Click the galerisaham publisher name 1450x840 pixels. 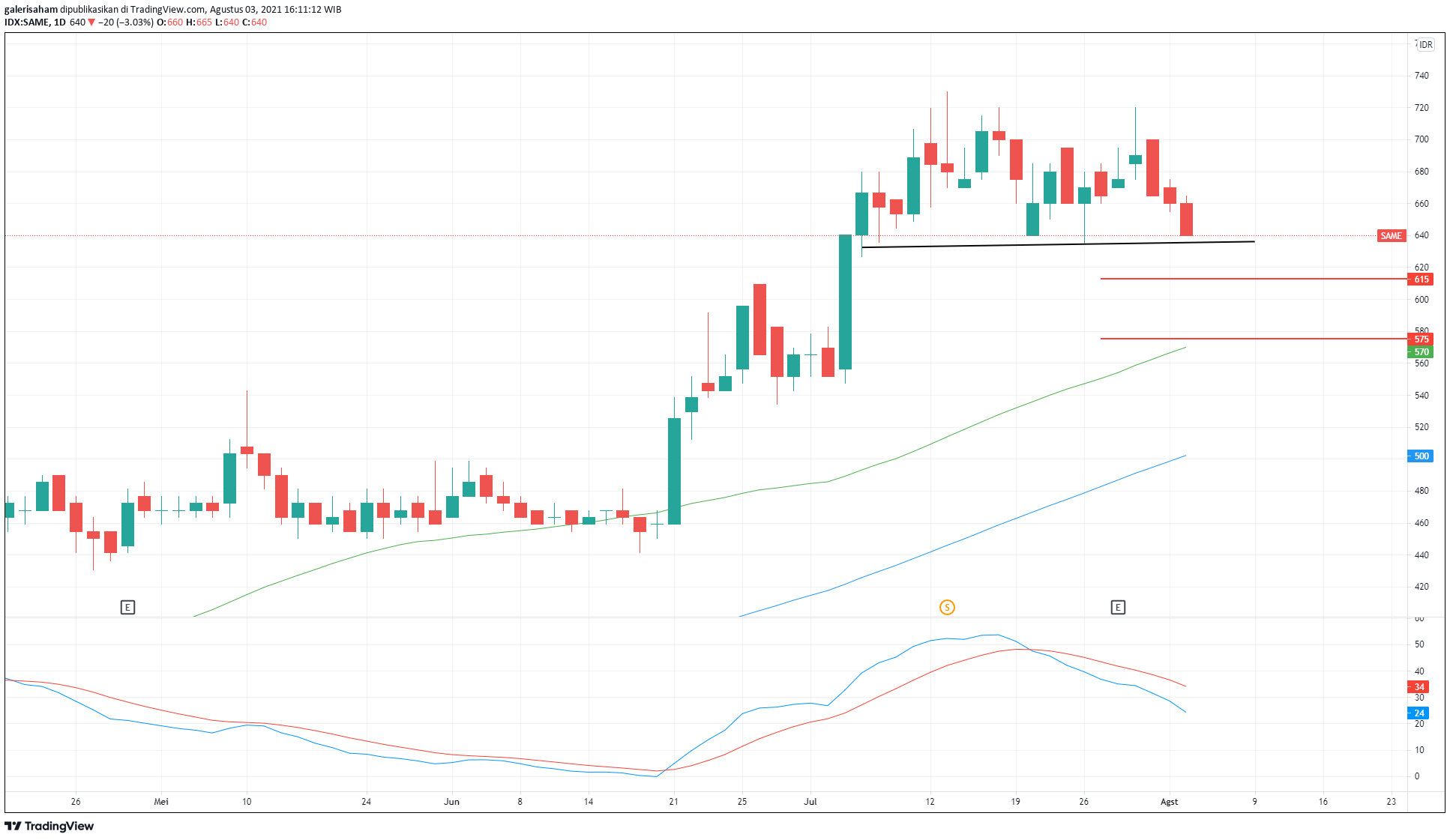(x=31, y=10)
